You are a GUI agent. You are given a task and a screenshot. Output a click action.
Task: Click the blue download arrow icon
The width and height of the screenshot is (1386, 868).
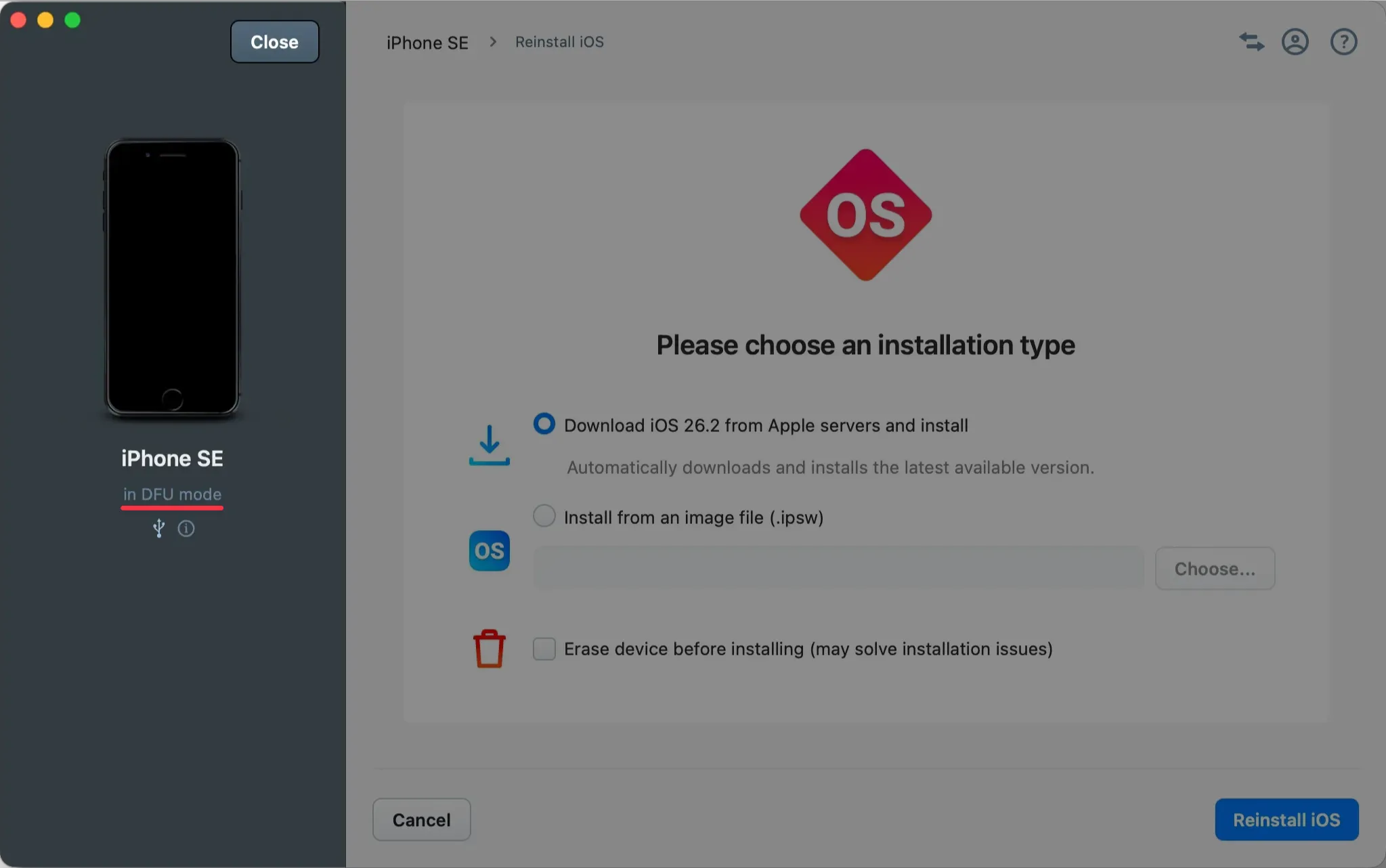point(489,445)
